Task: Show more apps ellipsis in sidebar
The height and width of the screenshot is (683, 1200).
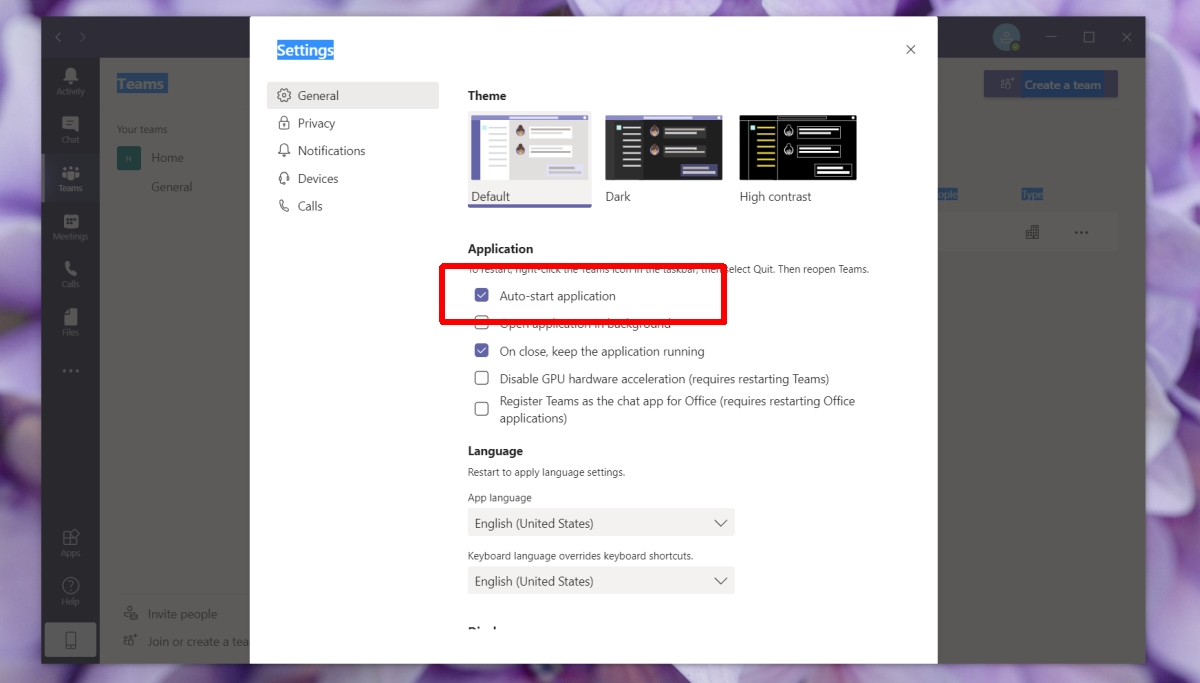Action: (70, 371)
